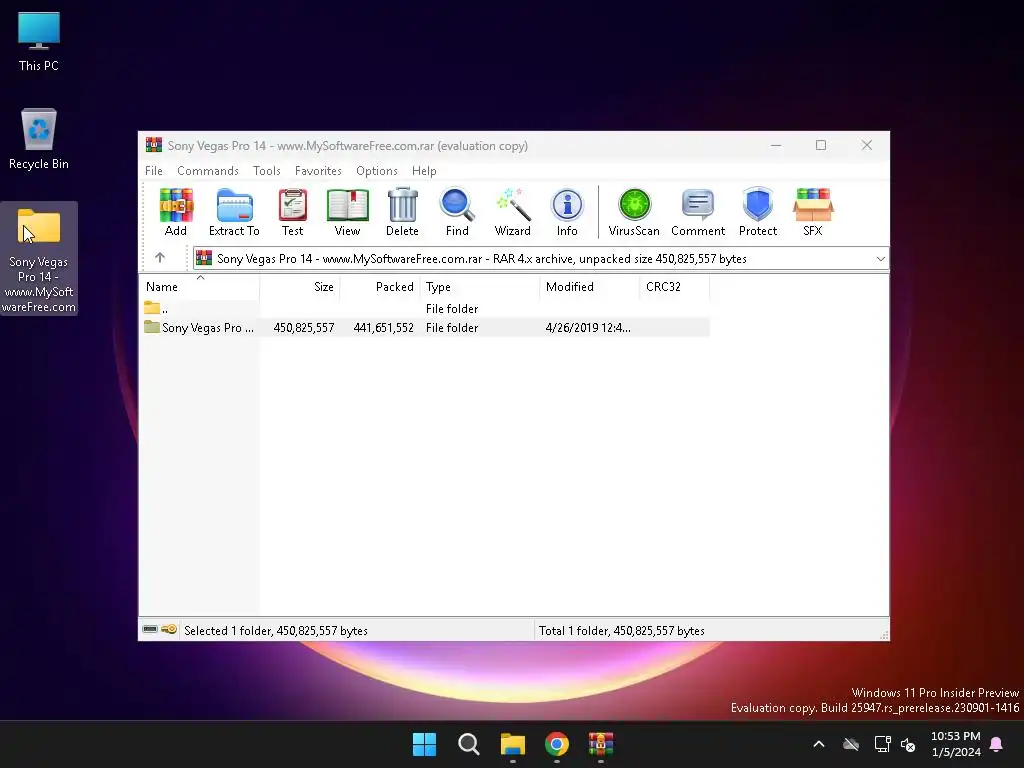Screen dimensions: 1024x768
Task: Sort by Modified column header
Action: pos(590,287)
